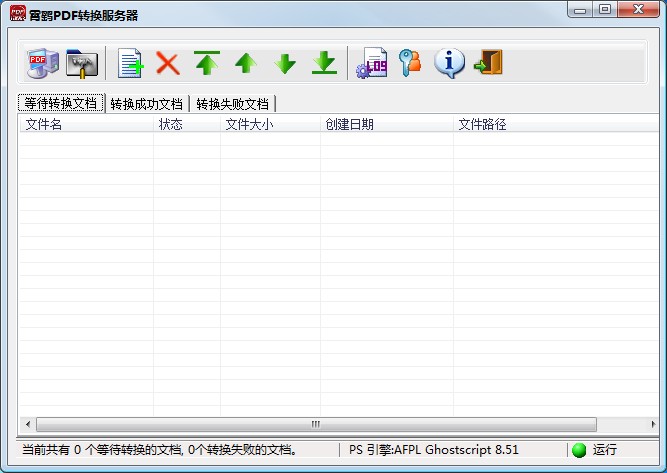Click the horizontal scrollbar left arrow
Viewport: 667px width, 473px height.
(x=28, y=424)
